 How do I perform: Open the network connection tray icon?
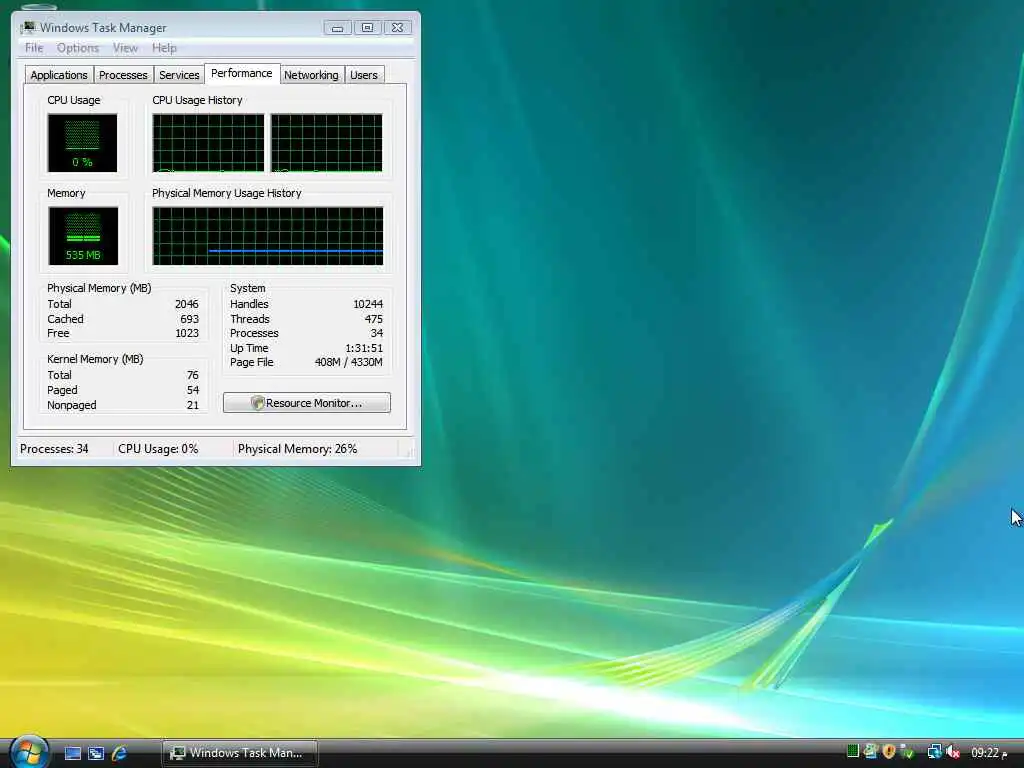pos(935,752)
